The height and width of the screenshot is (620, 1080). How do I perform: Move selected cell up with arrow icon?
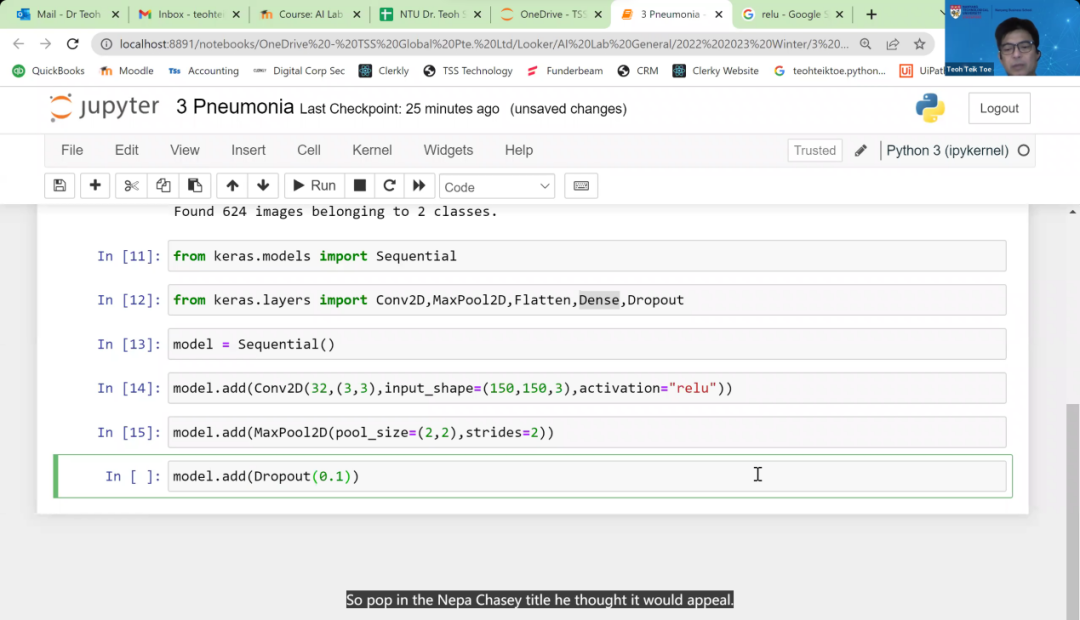232,186
